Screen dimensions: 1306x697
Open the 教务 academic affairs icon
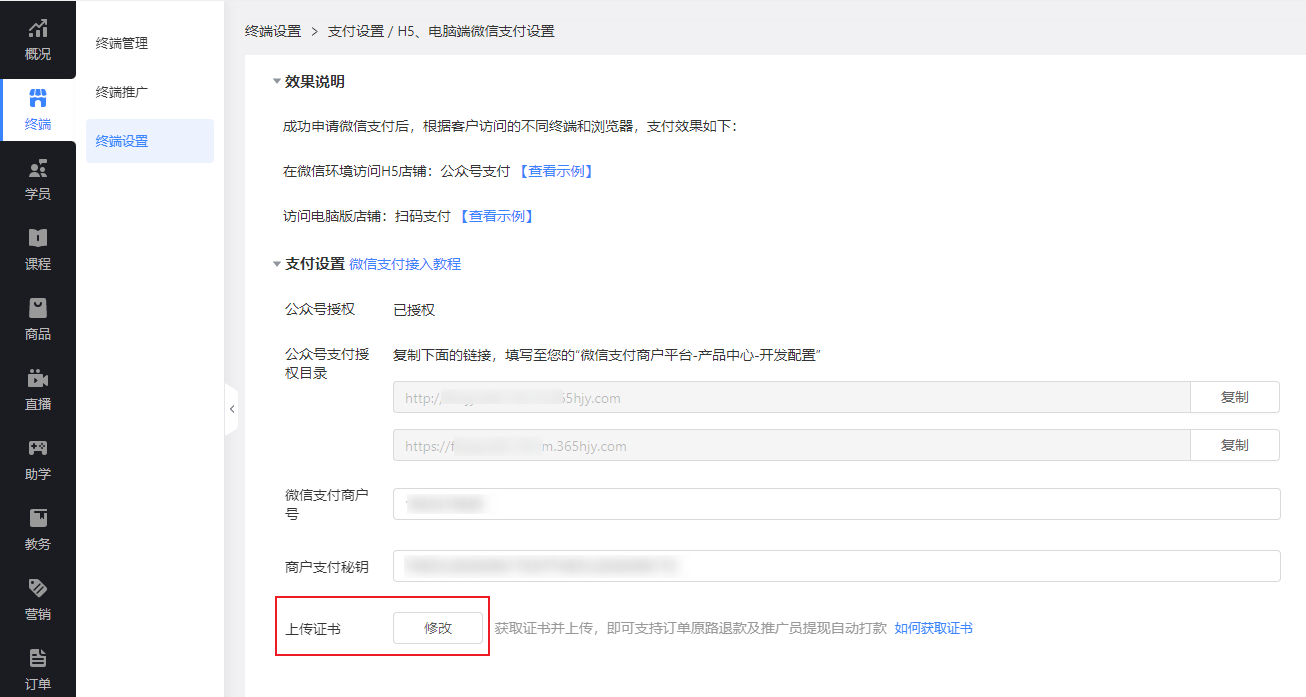(38, 518)
